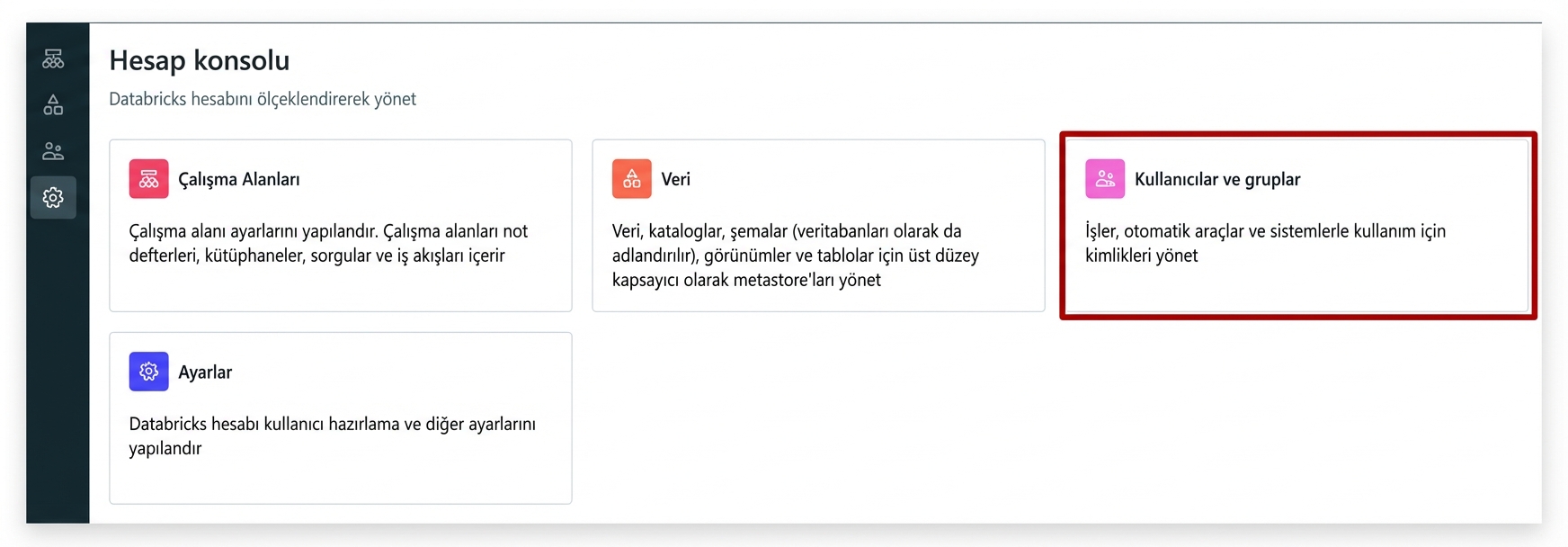Click the blue subtitle under Hesap konsolu

point(263,99)
